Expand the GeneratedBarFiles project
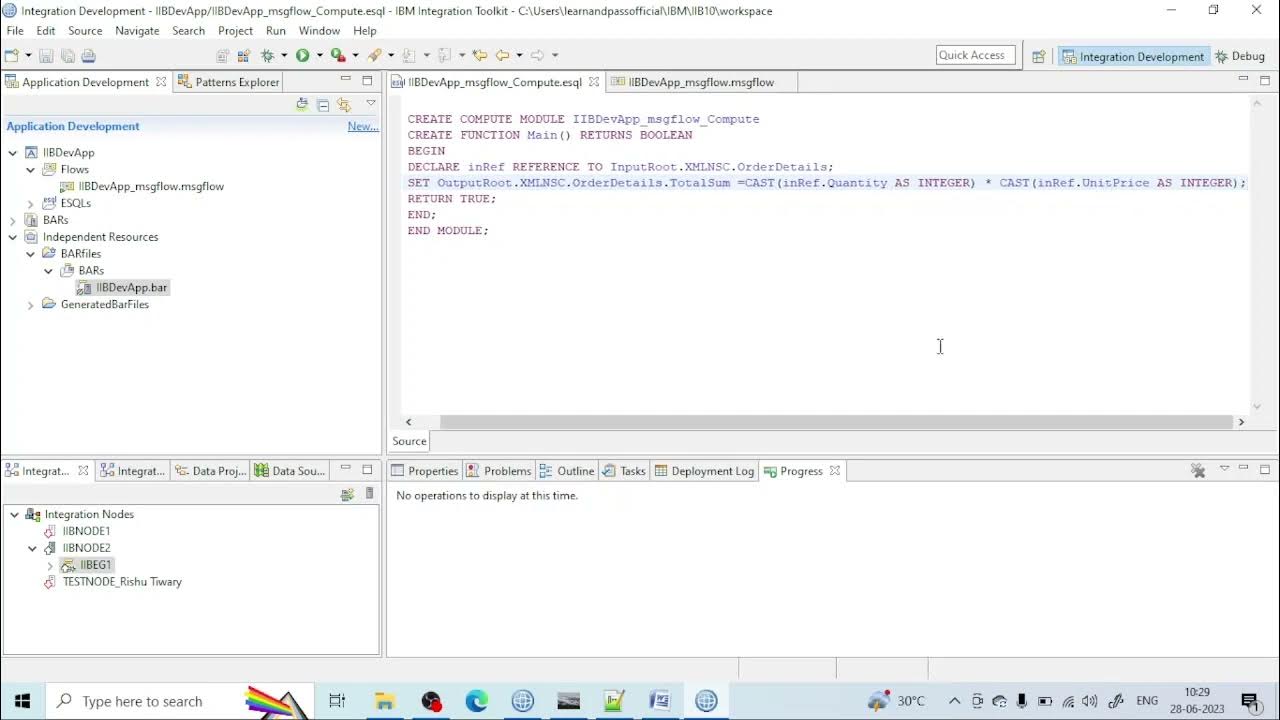 31,305
